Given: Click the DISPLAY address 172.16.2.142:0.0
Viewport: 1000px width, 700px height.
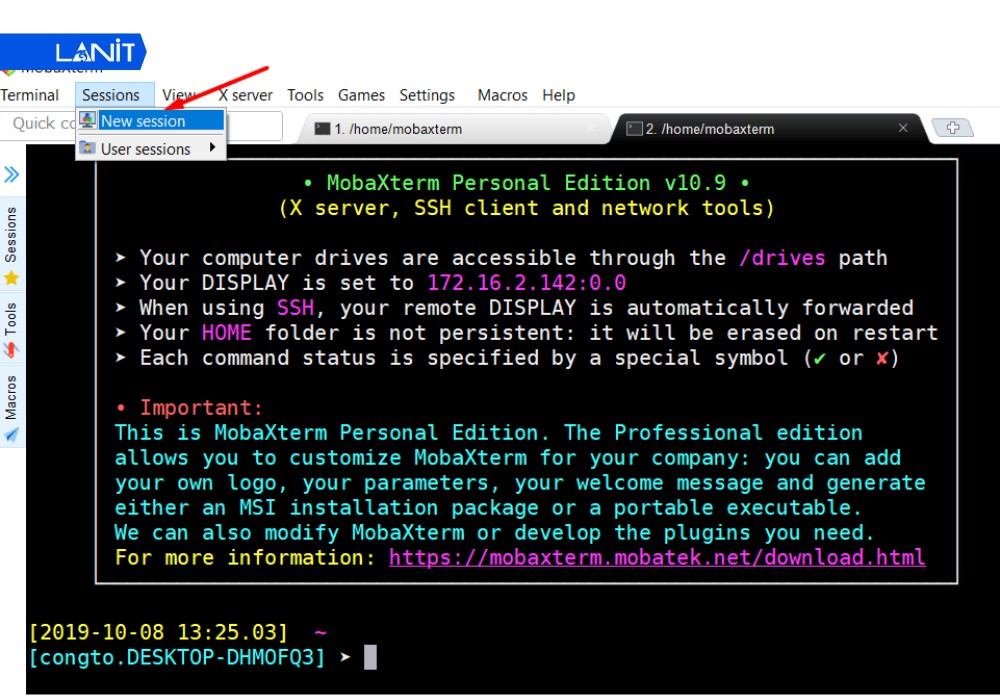Looking at the screenshot, I should (527, 282).
